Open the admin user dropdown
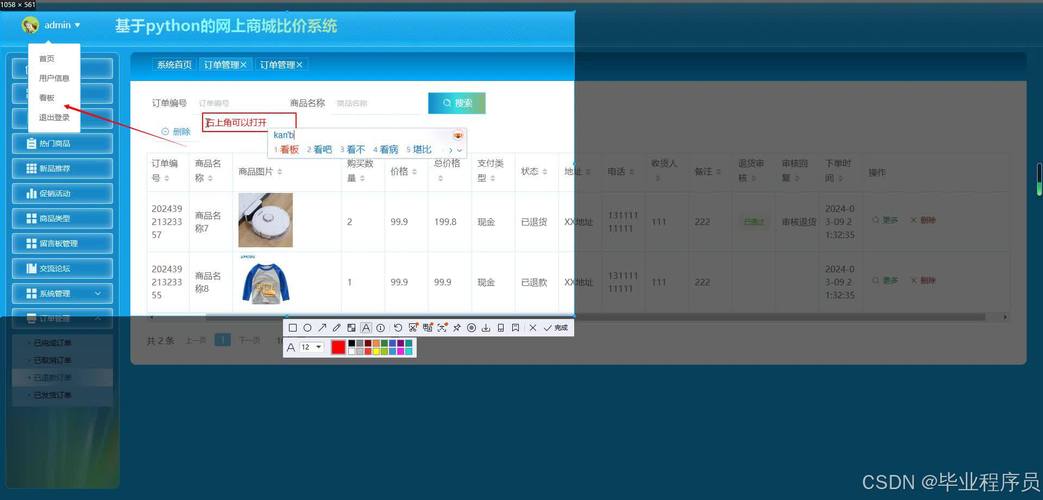 click(58, 25)
